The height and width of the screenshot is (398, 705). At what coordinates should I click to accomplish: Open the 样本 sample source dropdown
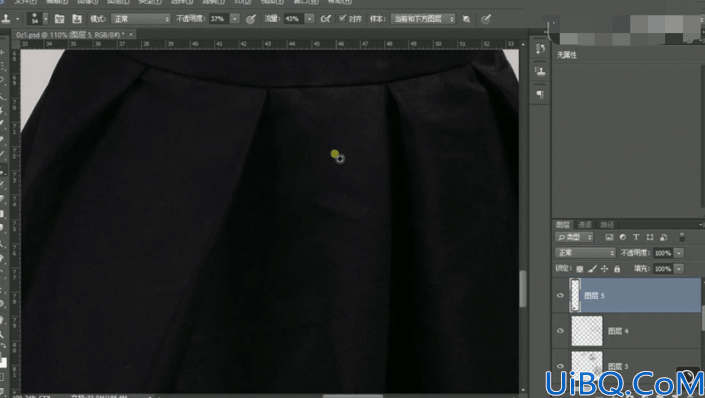pos(423,19)
